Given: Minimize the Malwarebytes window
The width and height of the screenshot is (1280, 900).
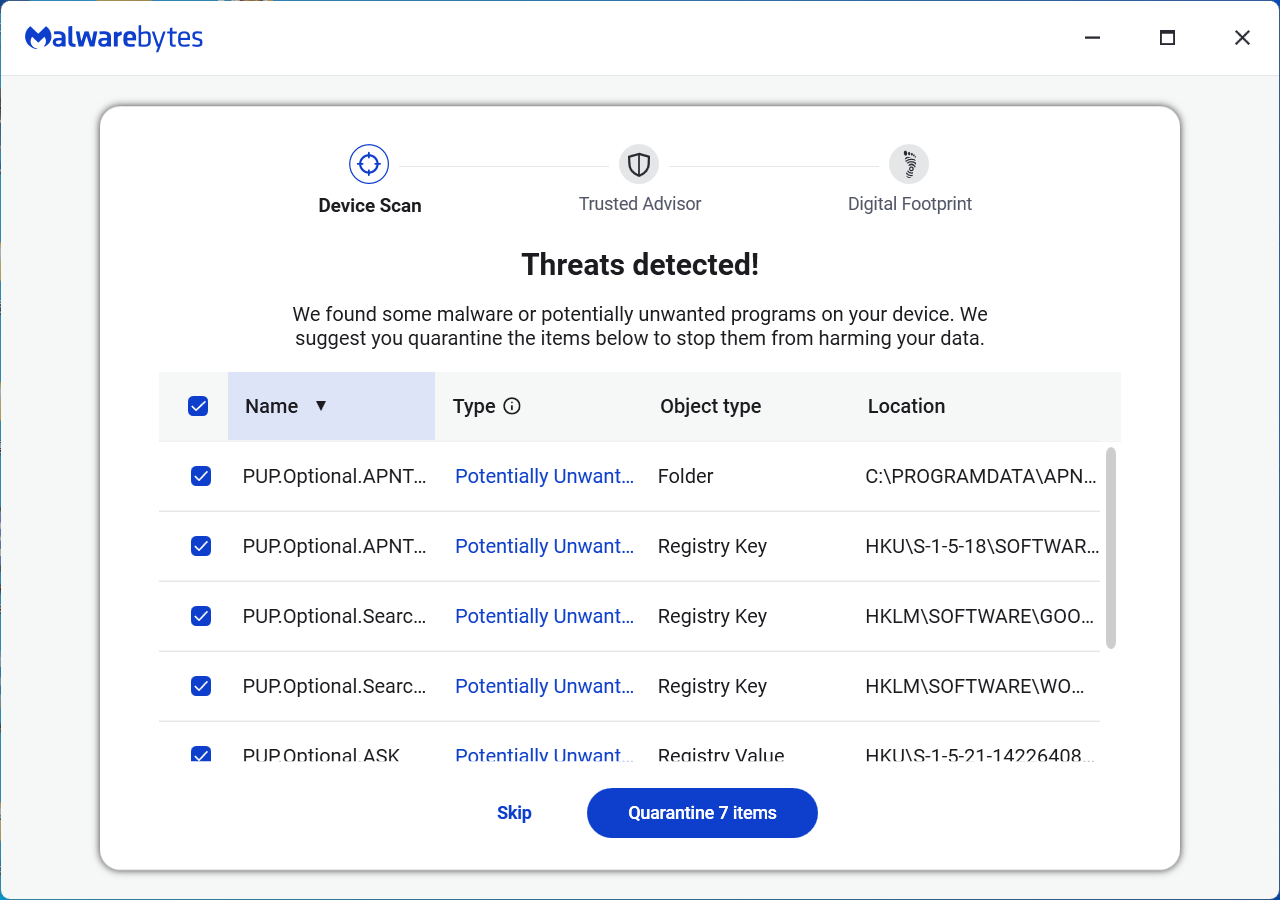Looking at the screenshot, I should point(1092,38).
